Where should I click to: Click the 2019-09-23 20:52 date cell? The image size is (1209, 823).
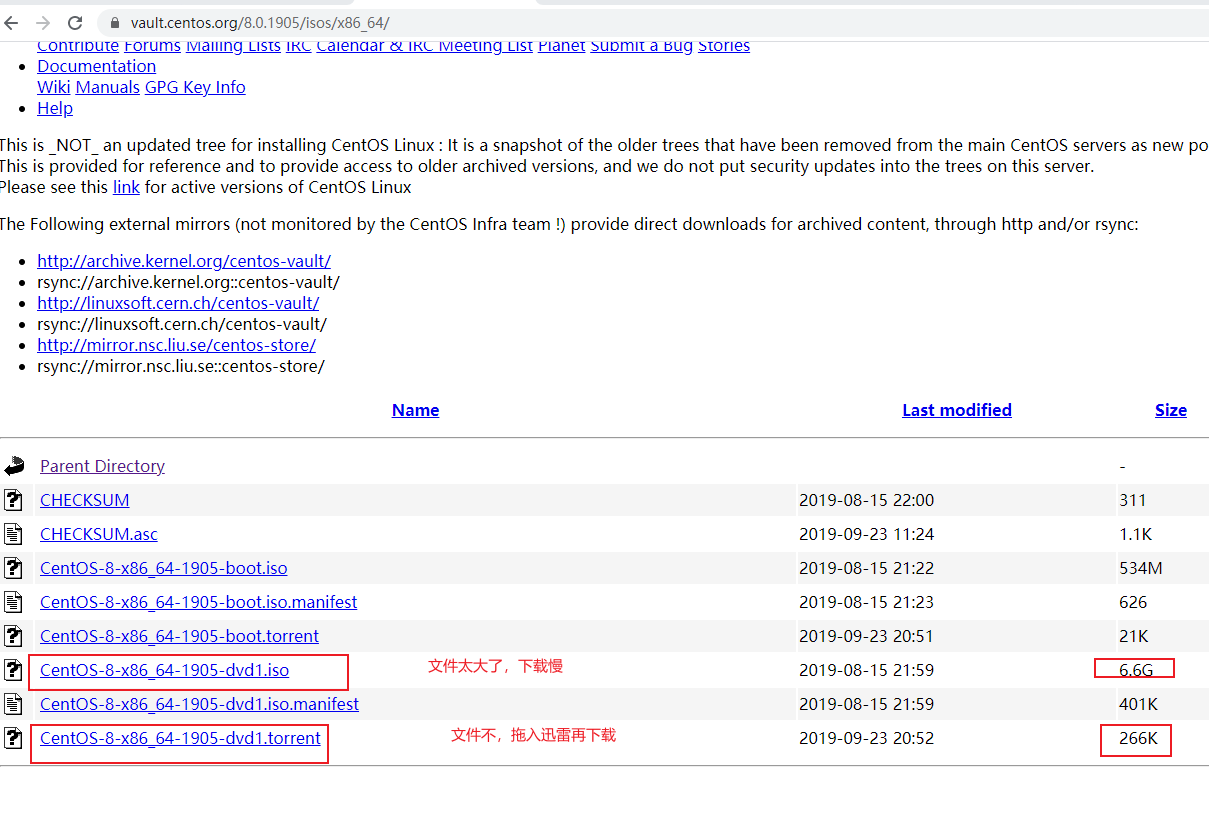point(866,738)
